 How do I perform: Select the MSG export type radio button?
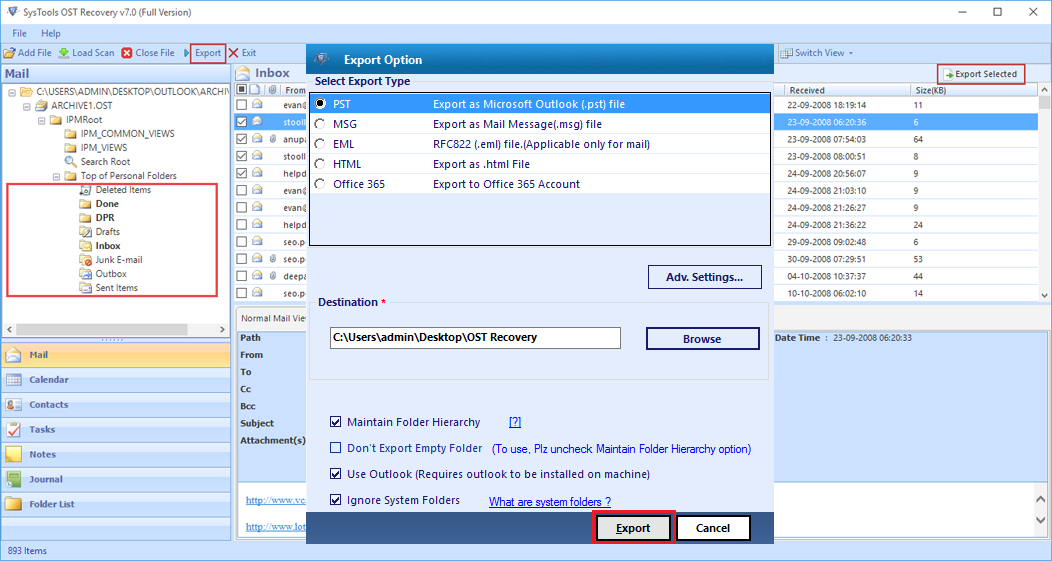pyautogui.click(x=321, y=124)
